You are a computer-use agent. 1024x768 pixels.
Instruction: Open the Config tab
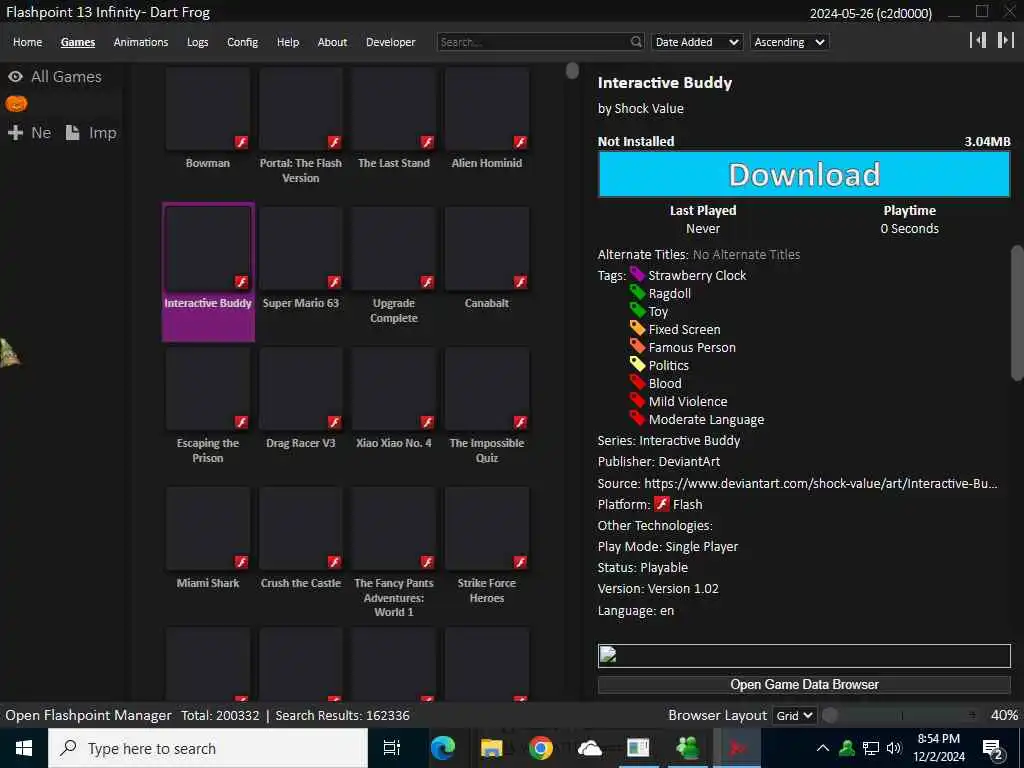242,42
